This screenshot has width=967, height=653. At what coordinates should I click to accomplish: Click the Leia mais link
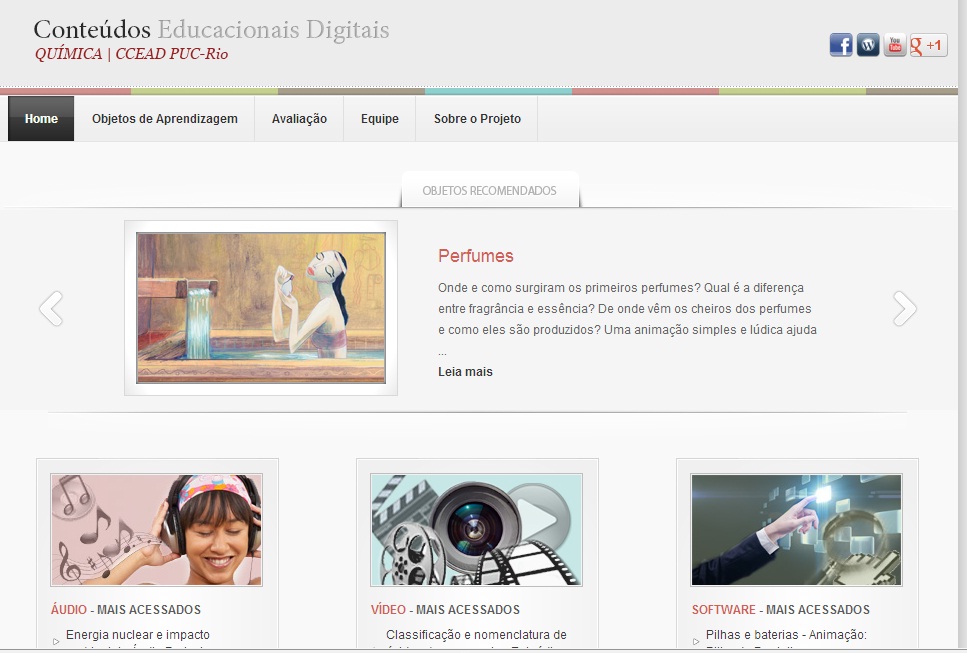465,372
